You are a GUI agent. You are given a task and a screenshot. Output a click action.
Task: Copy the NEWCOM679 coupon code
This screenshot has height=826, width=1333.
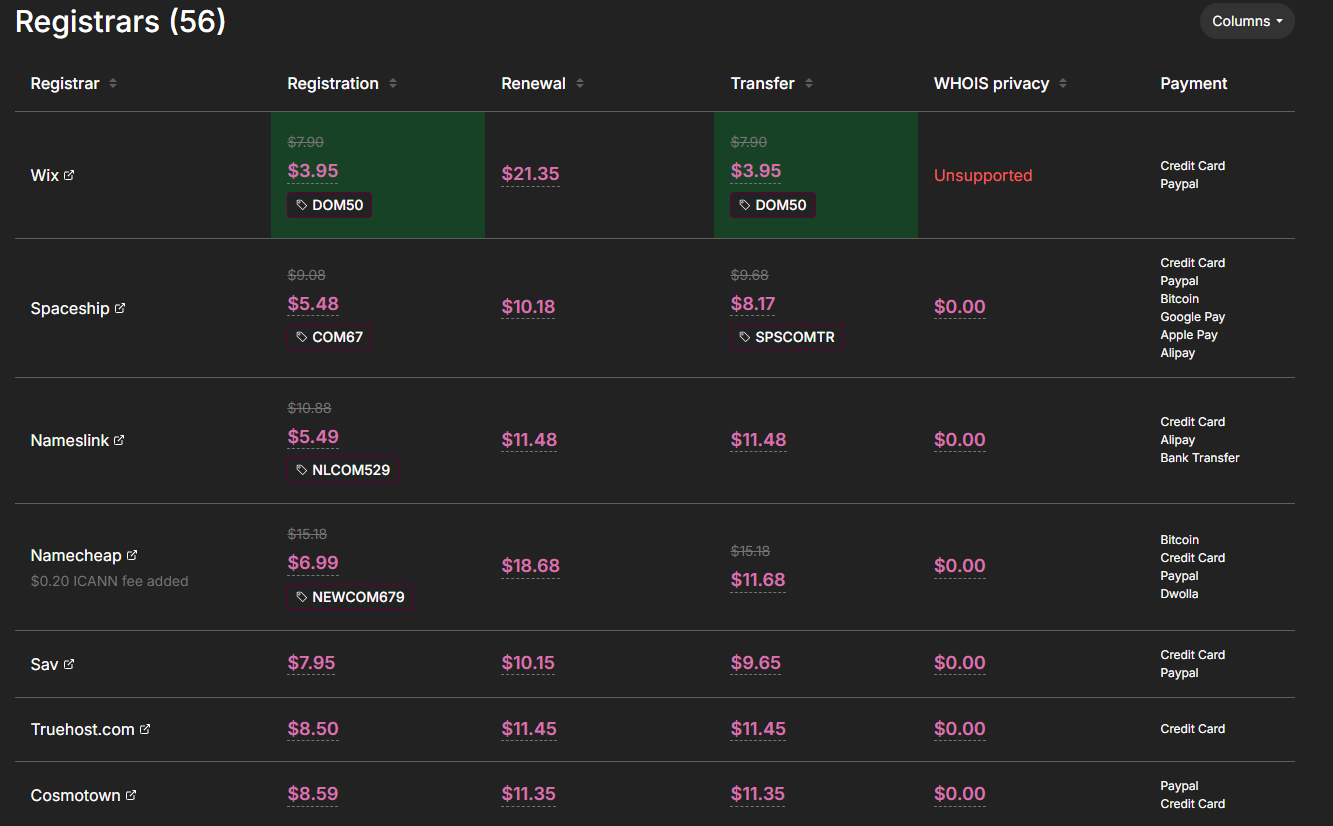pos(350,597)
